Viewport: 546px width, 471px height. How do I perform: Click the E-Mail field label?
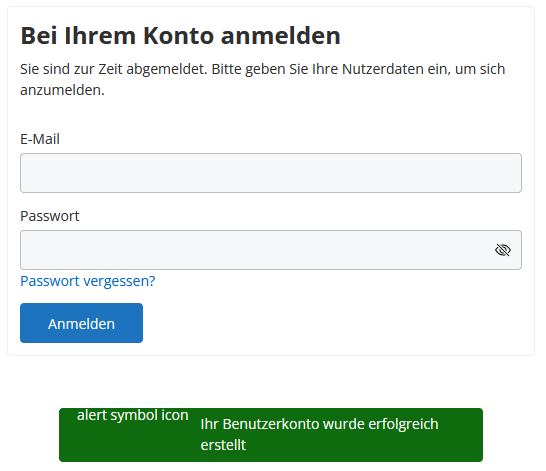pos(40,139)
